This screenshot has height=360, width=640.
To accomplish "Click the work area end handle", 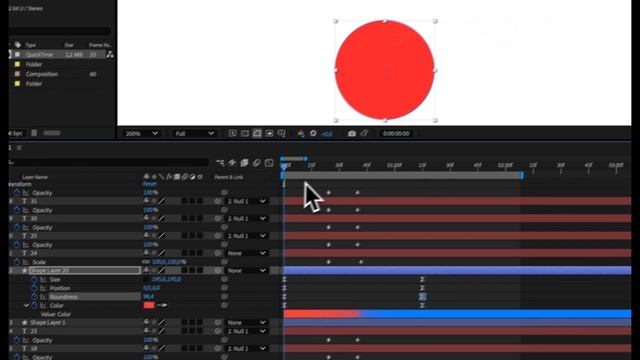I will coord(522,176).
